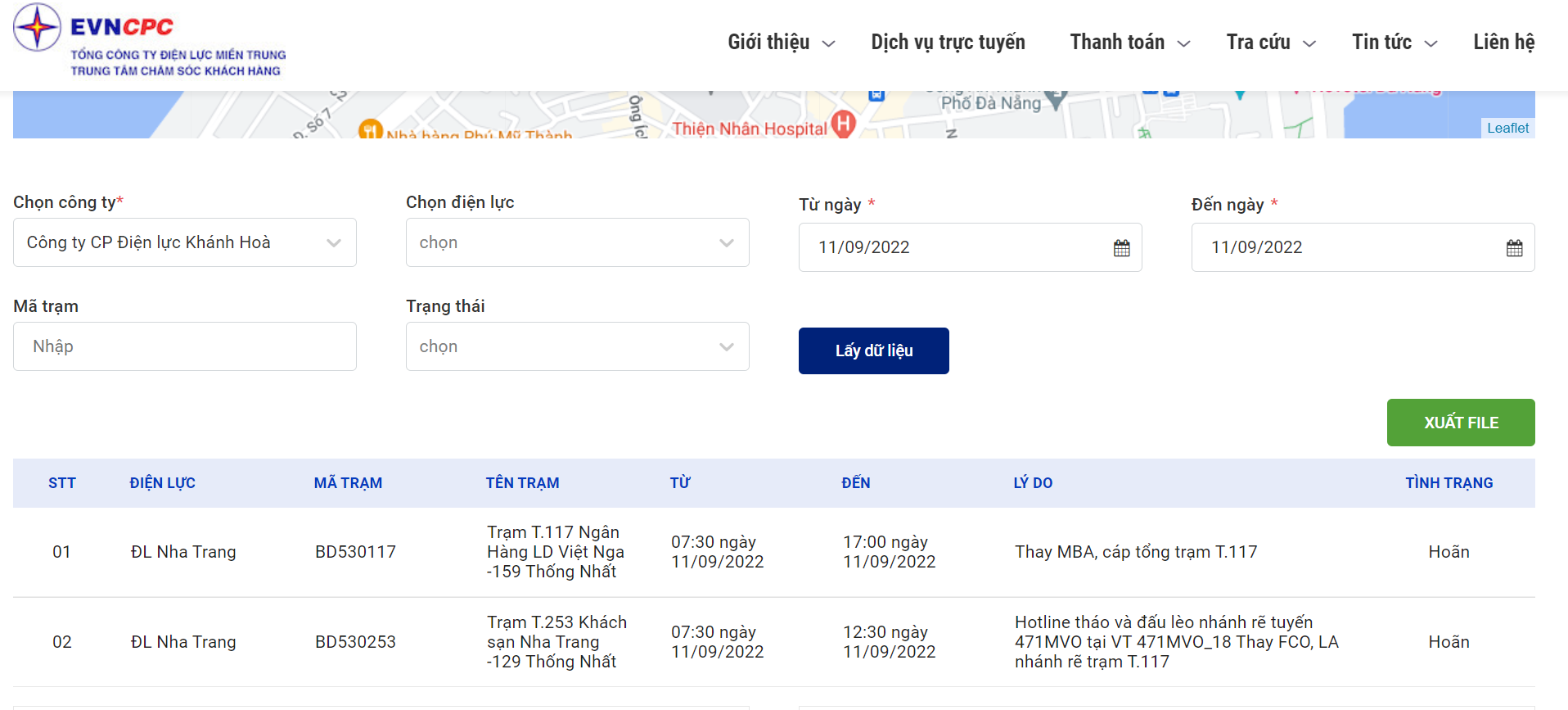This screenshot has height=710, width=1568.
Task: Expand the Thanh toán menu
Action: [x=1129, y=43]
